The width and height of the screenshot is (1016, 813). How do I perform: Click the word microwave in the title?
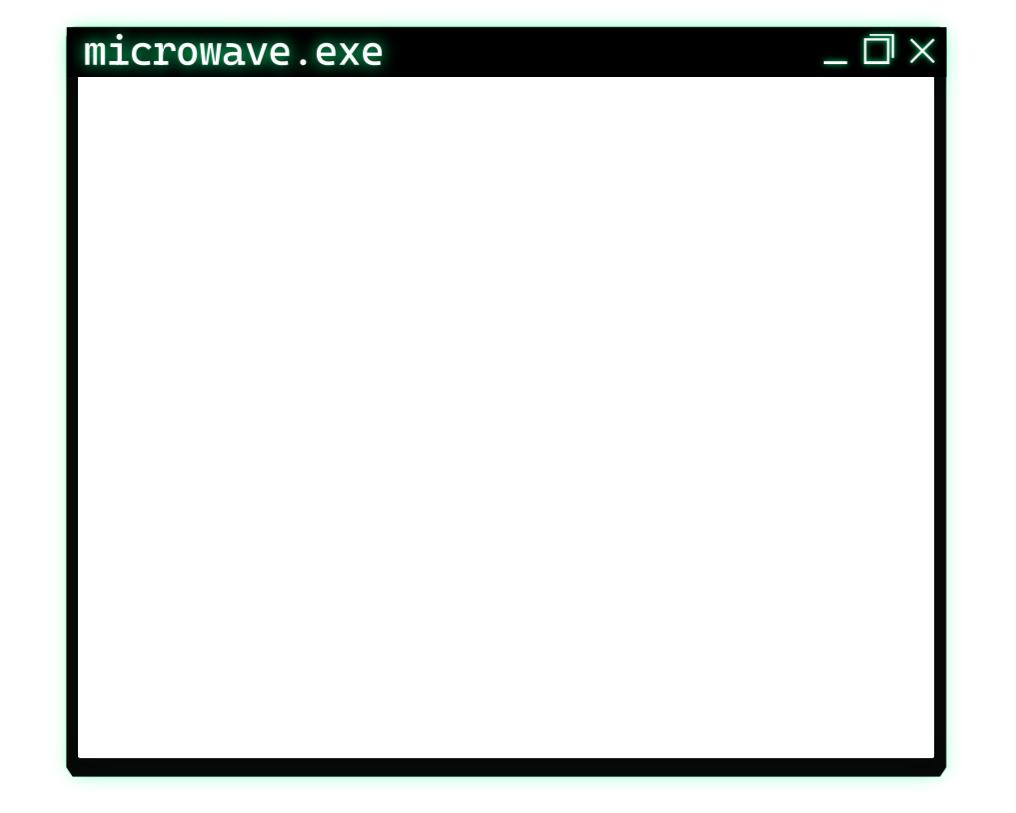187,52
